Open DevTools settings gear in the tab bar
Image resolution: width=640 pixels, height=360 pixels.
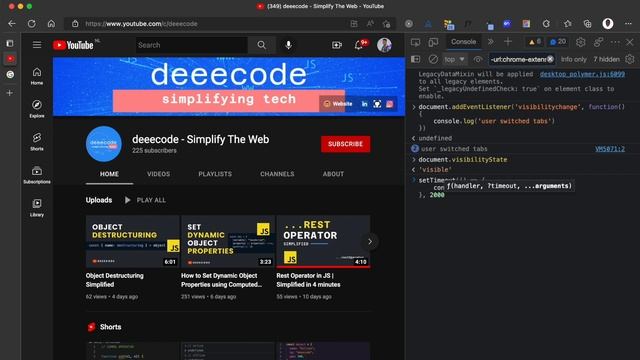pos(580,42)
